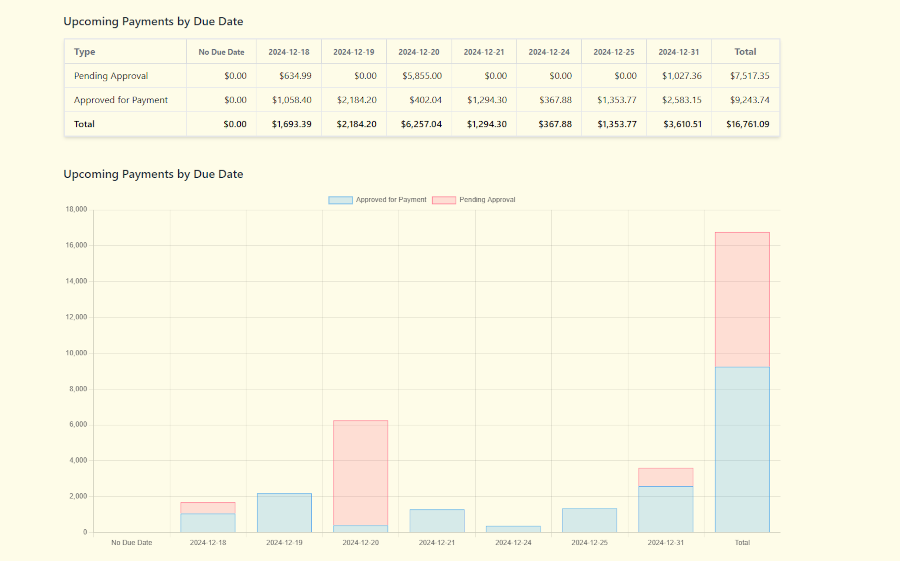This screenshot has width=900, height=561.
Task: Click the Total label on the chart x-axis
Action: [x=742, y=542]
